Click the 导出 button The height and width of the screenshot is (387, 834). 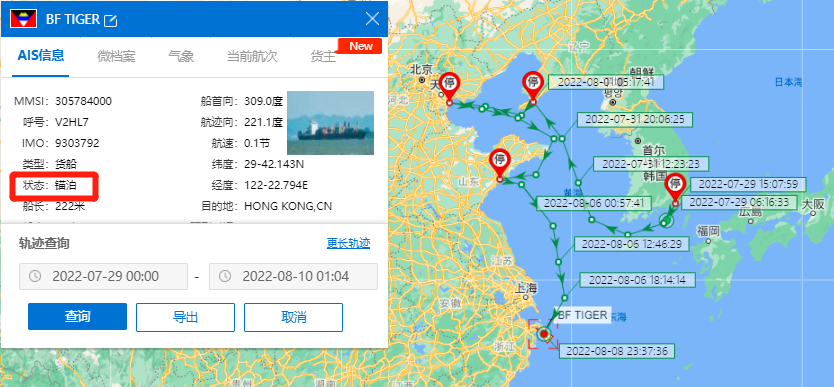coord(185,317)
